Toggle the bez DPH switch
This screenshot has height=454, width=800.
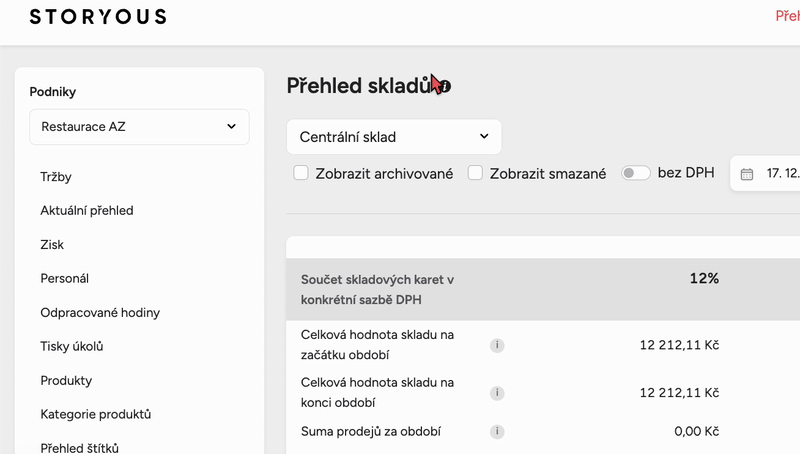(x=636, y=173)
